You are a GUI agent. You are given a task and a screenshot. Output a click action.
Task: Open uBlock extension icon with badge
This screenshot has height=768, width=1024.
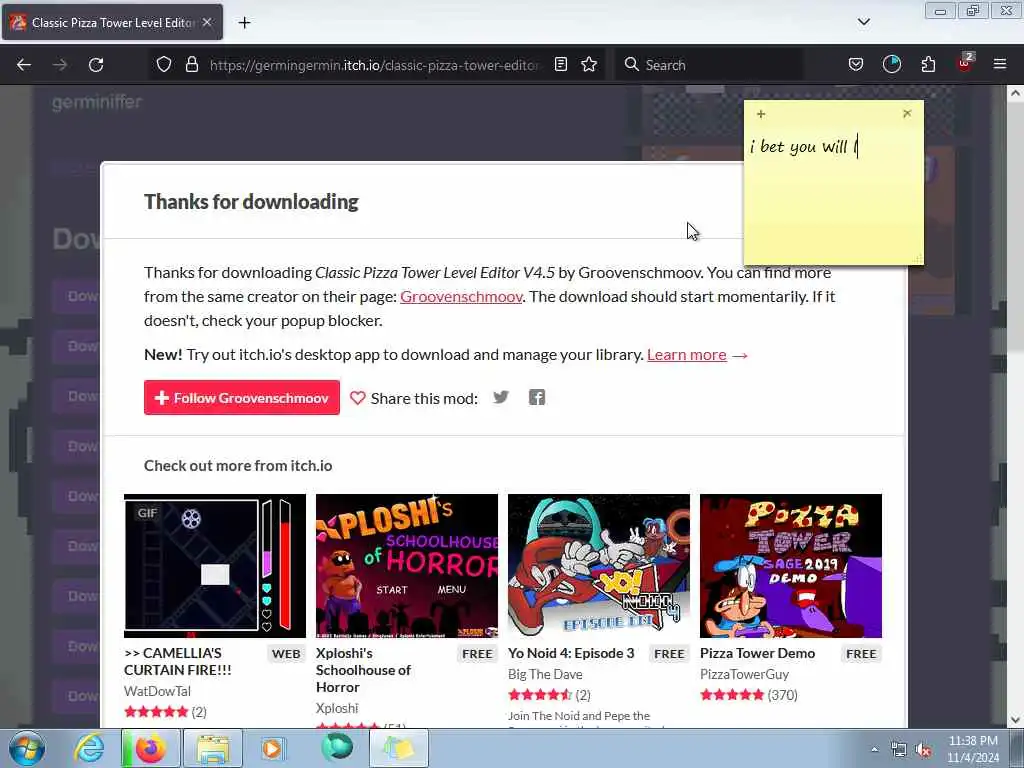pos(965,63)
